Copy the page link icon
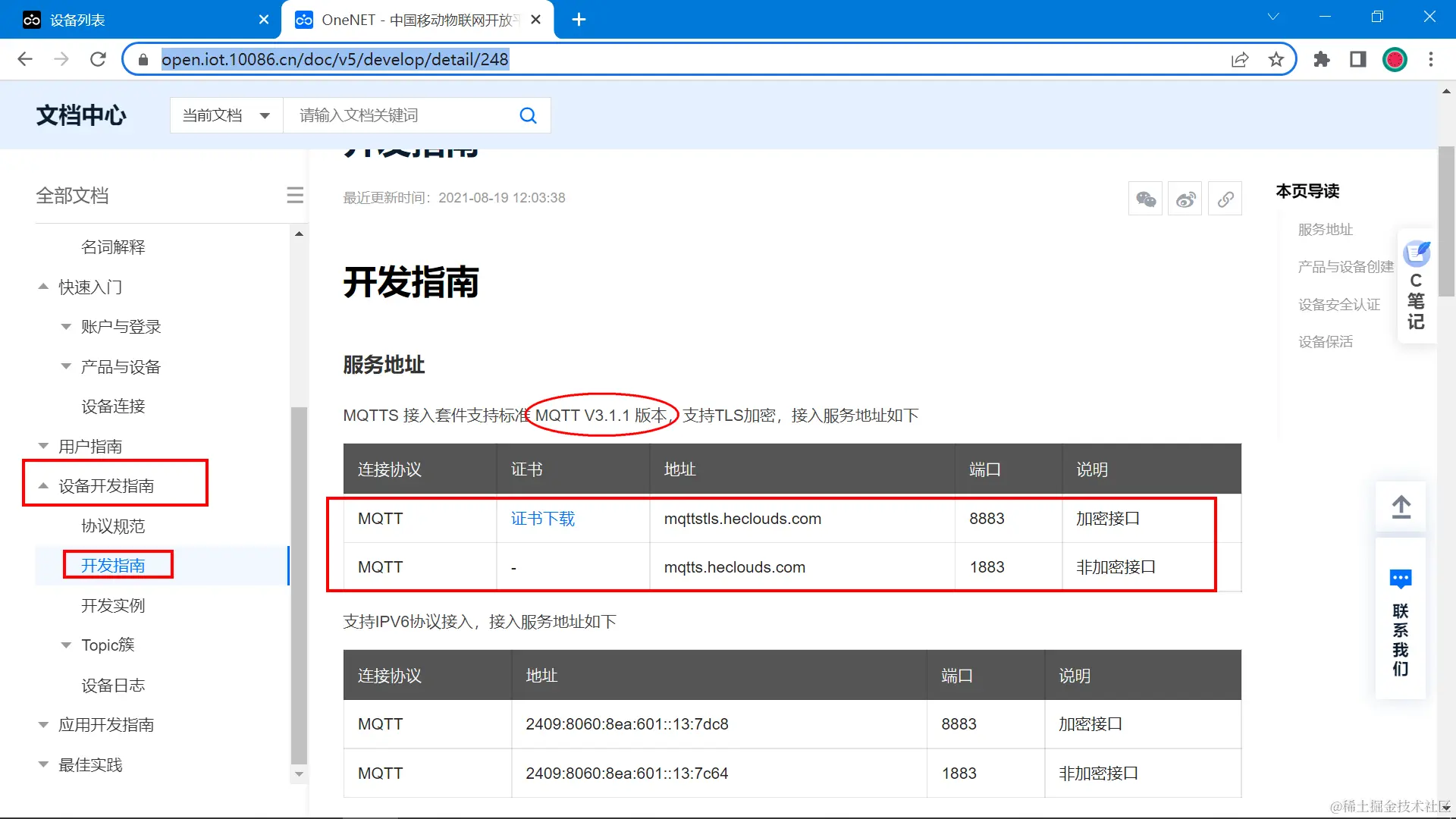 [1225, 199]
